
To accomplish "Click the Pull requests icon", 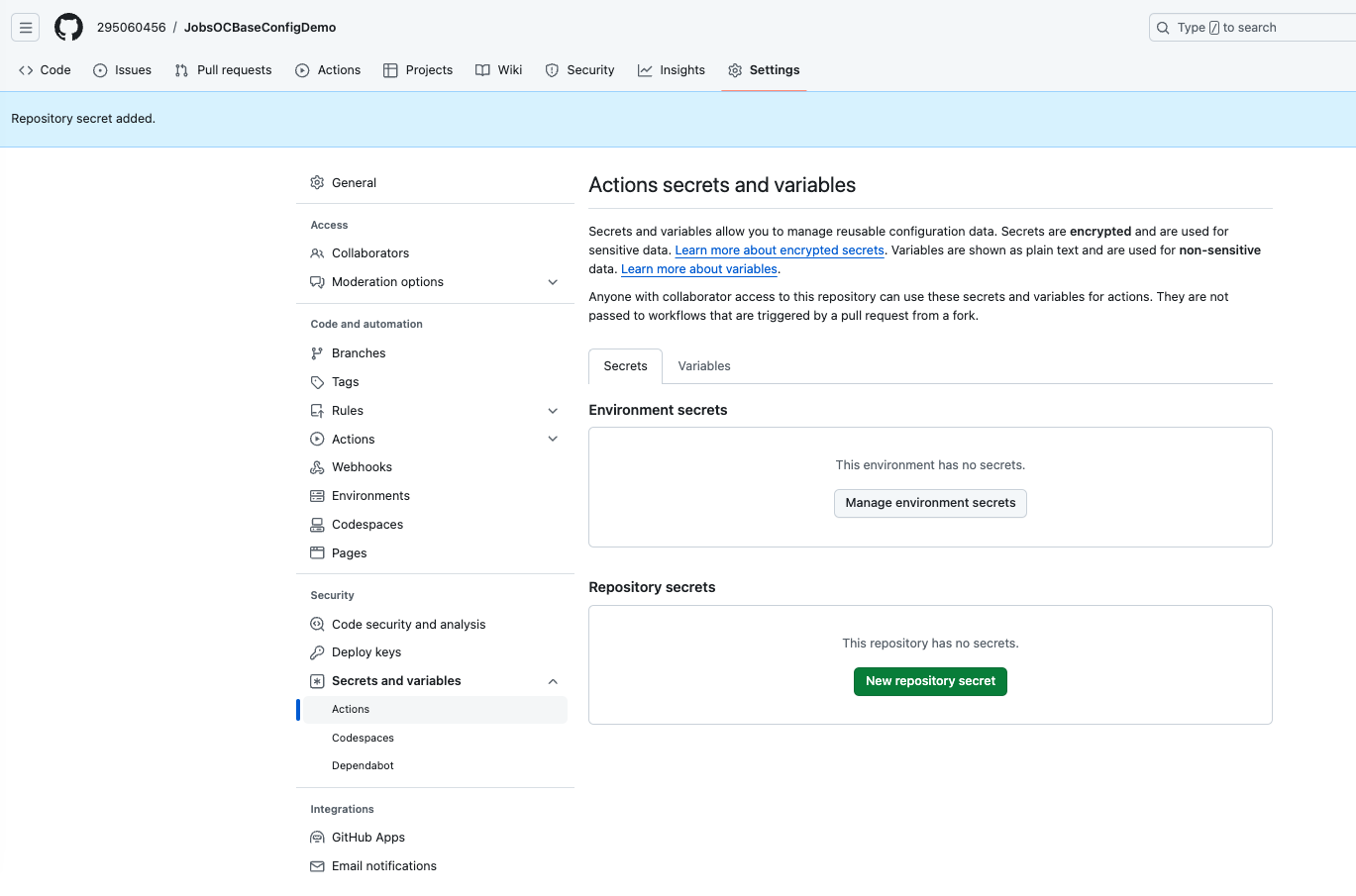I will coord(181,70).
